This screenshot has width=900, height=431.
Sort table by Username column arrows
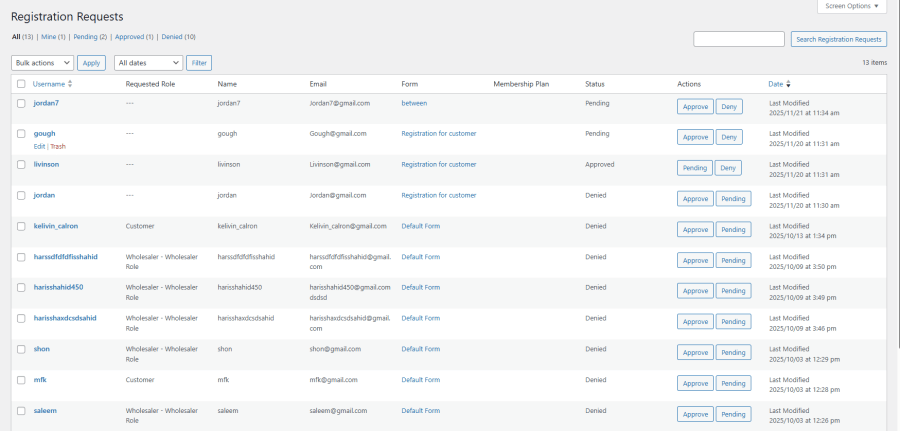point(70,84)
